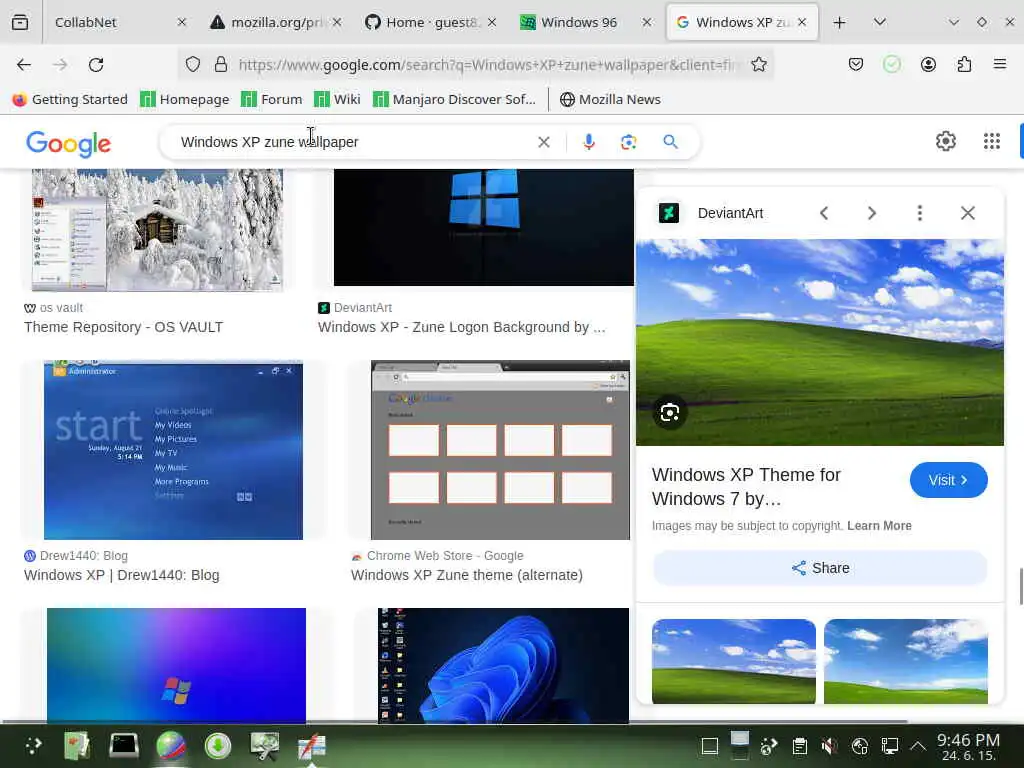Open the Drew1440 blog start thumbnail
The width and height of the screenshot is (1024, 768).
tap(173, 450)
